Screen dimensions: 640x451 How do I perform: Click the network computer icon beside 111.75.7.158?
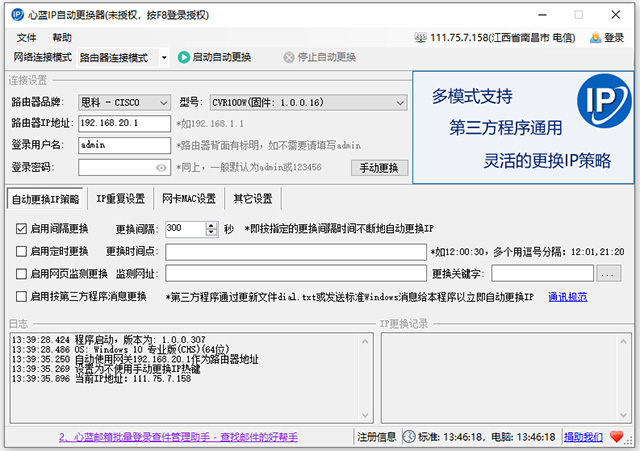coord(420,38)
